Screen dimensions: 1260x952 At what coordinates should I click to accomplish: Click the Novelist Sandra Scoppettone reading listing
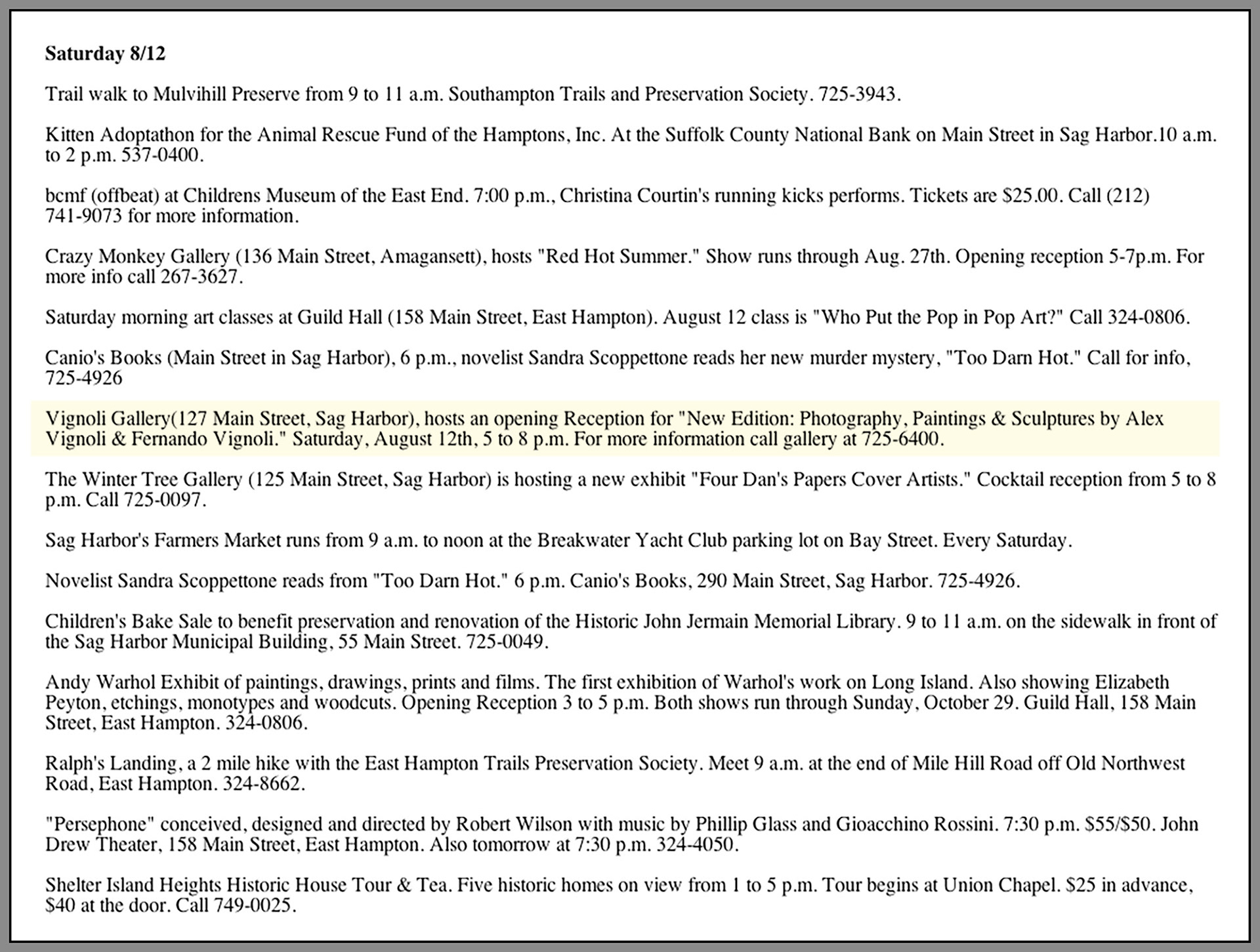(x=532, y=581)
